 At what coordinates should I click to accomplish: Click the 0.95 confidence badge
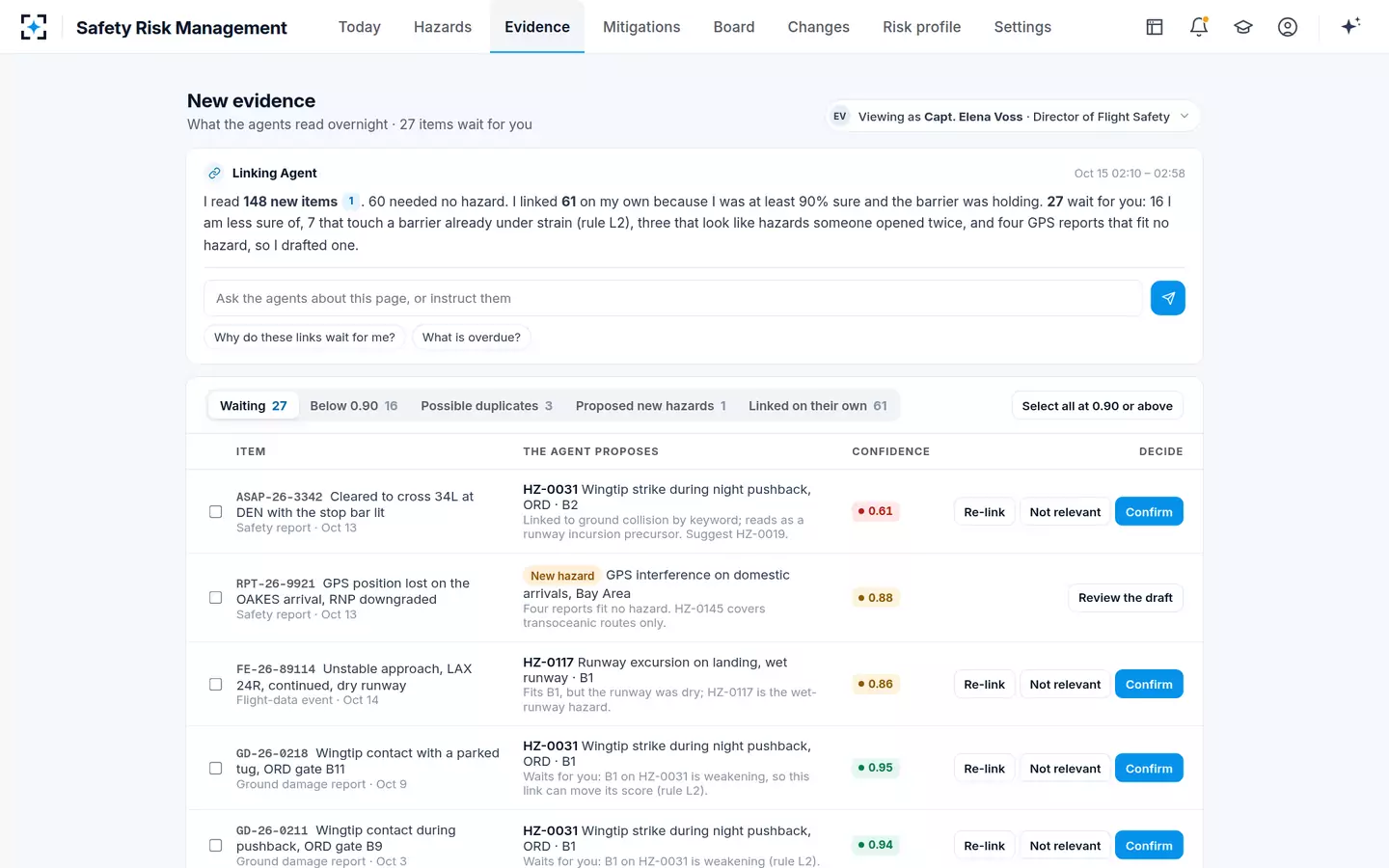pos(876,769)
